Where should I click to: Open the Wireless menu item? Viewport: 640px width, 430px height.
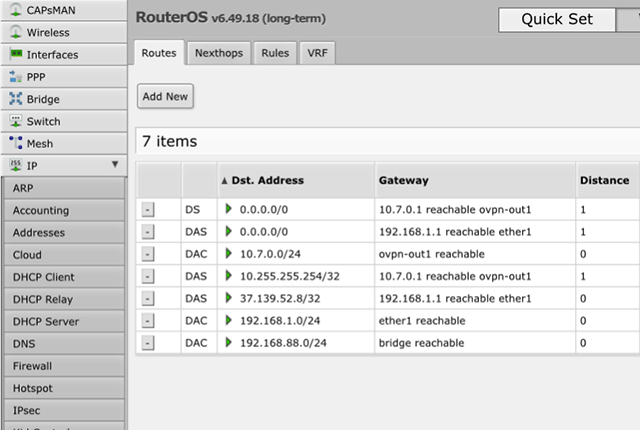tap(64, 32)
